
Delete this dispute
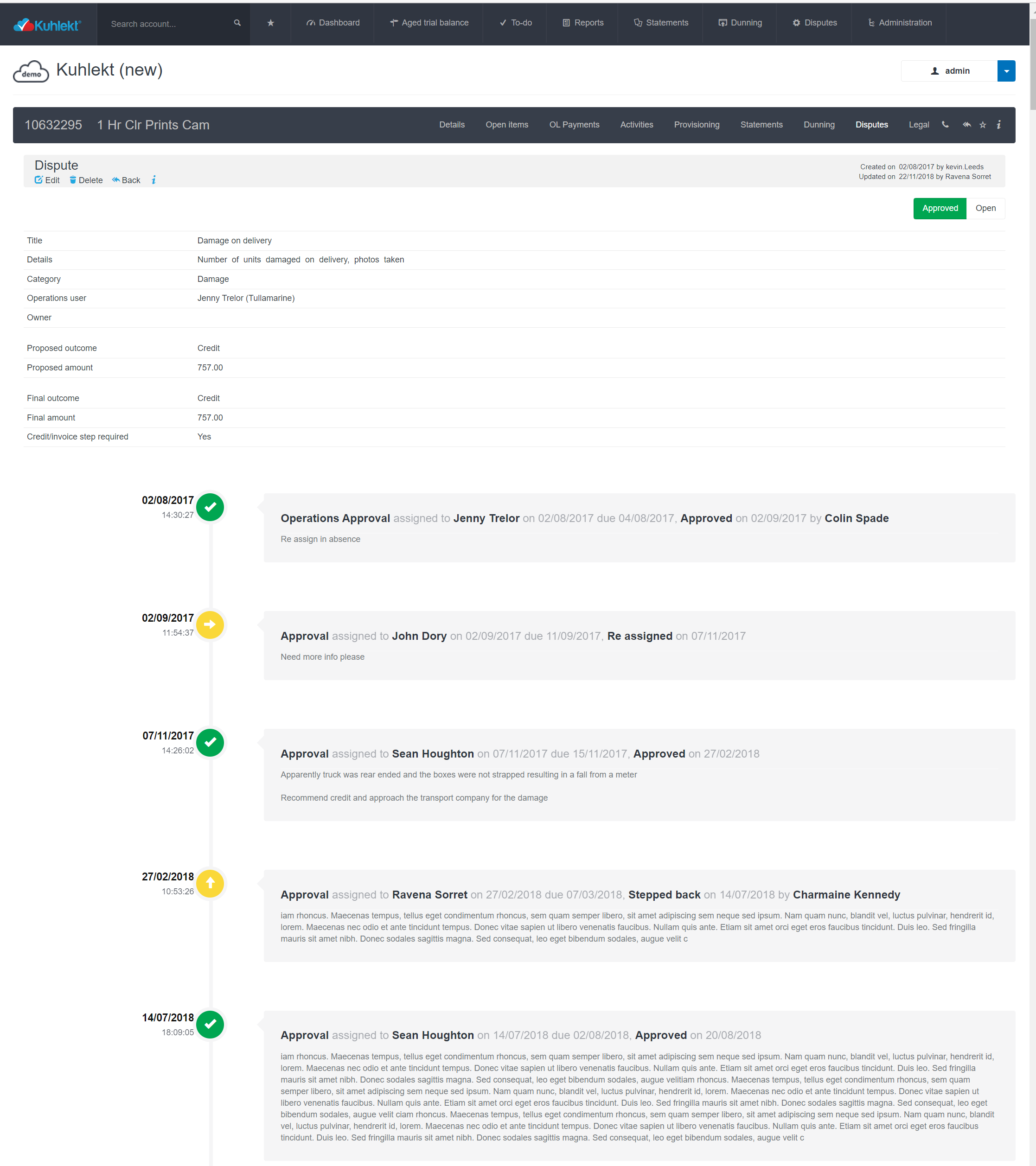click(86, 180)
